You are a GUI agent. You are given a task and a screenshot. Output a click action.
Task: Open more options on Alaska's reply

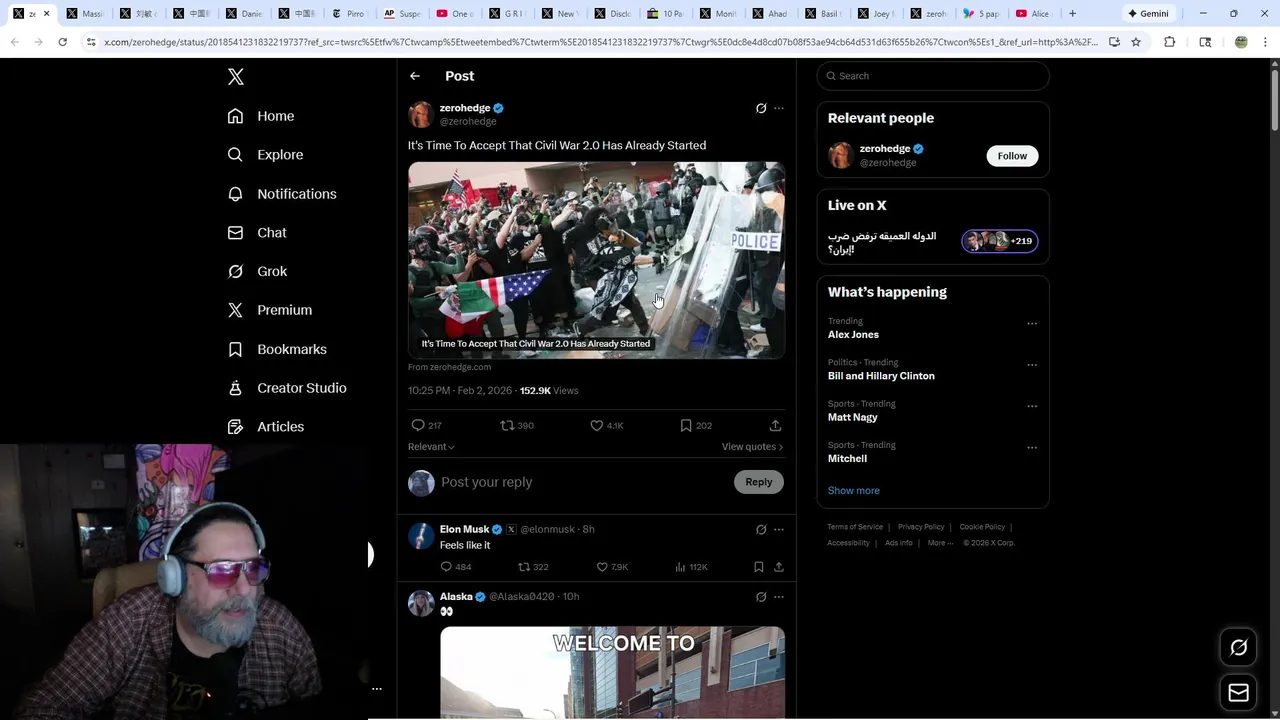779,597
